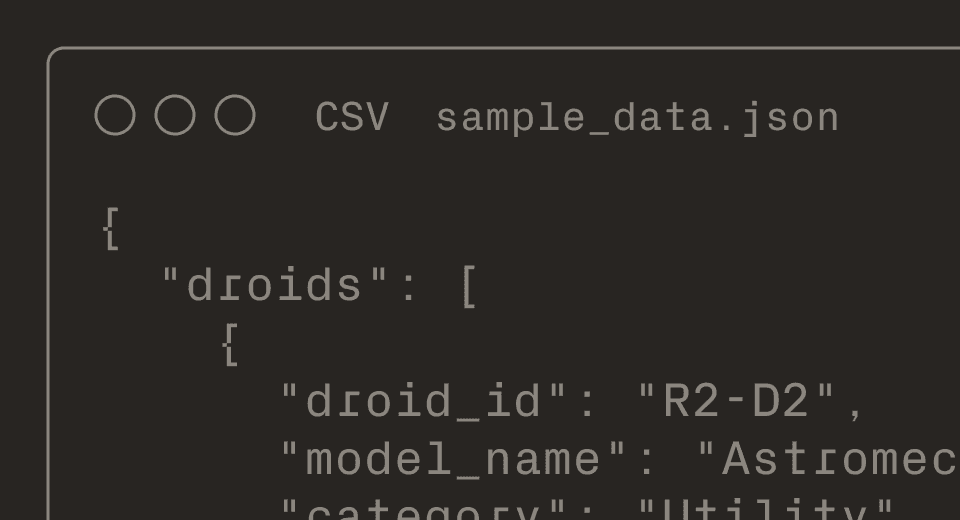Click the colon after "droid_id"
This screenshot has width=960, height=520.
(587, 404)
